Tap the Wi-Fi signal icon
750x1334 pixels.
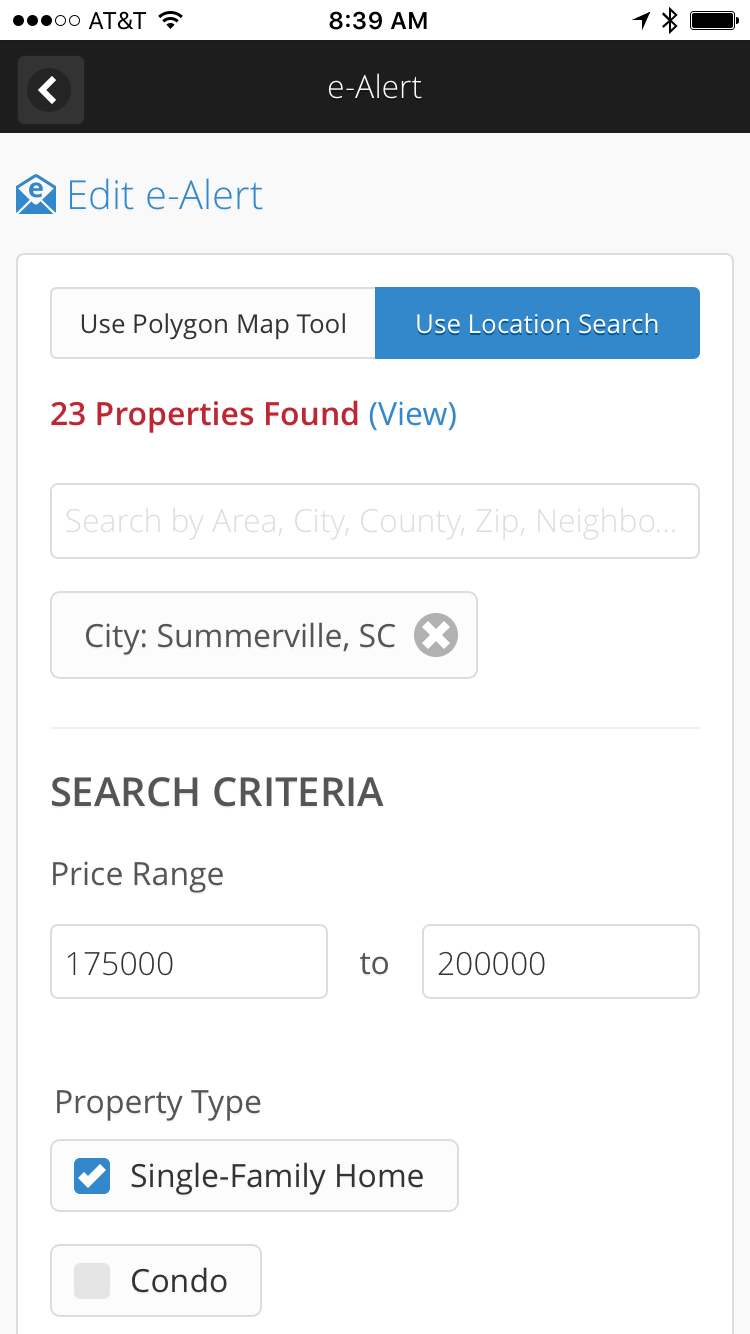(171, 20)
